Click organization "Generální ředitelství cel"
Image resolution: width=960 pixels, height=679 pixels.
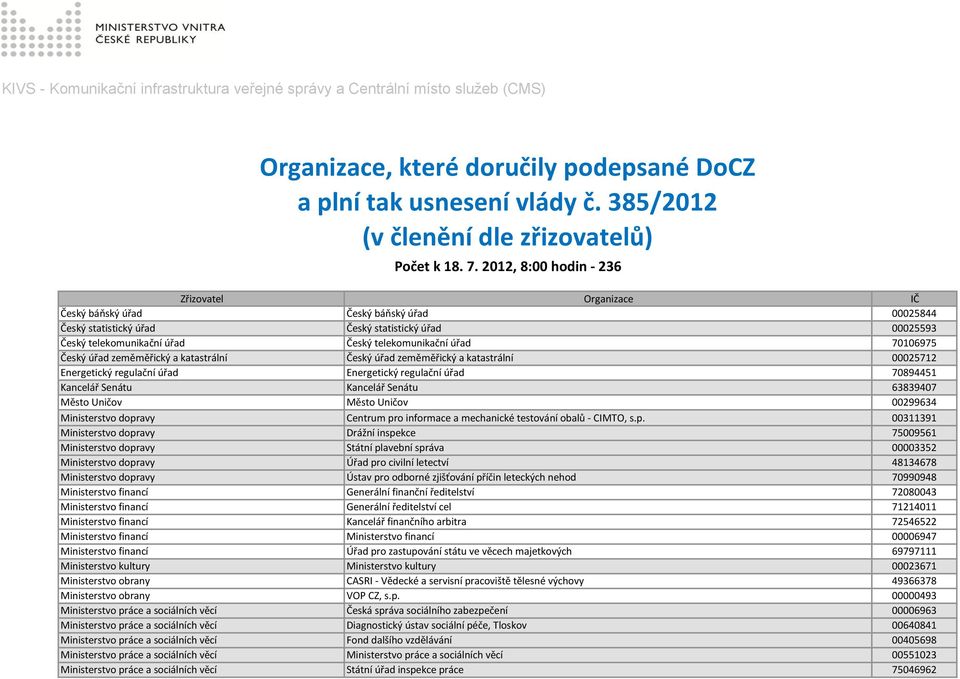tap(399, 507)
